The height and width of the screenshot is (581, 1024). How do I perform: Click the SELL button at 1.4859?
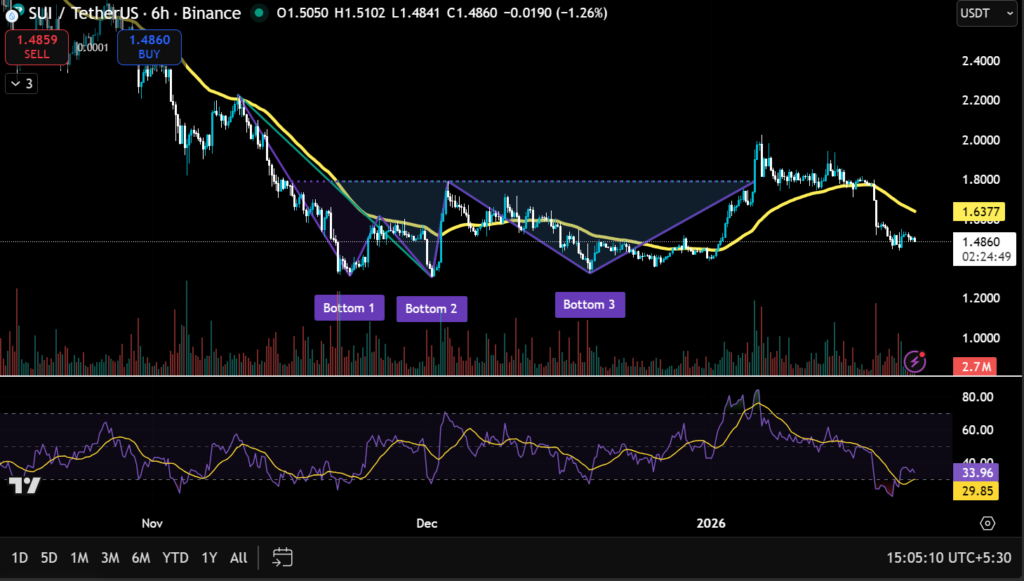click(36, 46)
